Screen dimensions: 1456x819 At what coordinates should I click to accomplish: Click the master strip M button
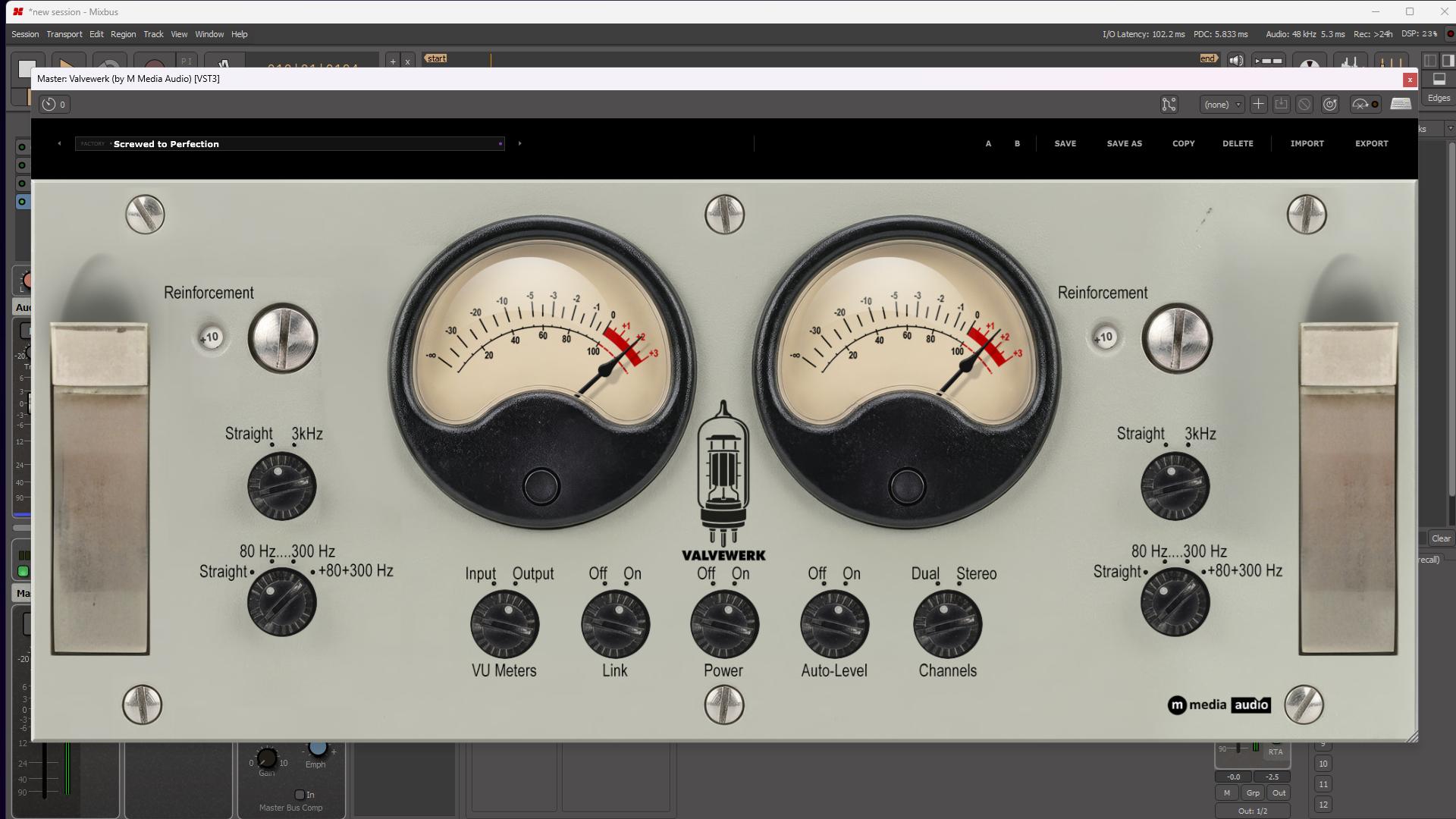pyautogui.click(x=1227, y=793)
